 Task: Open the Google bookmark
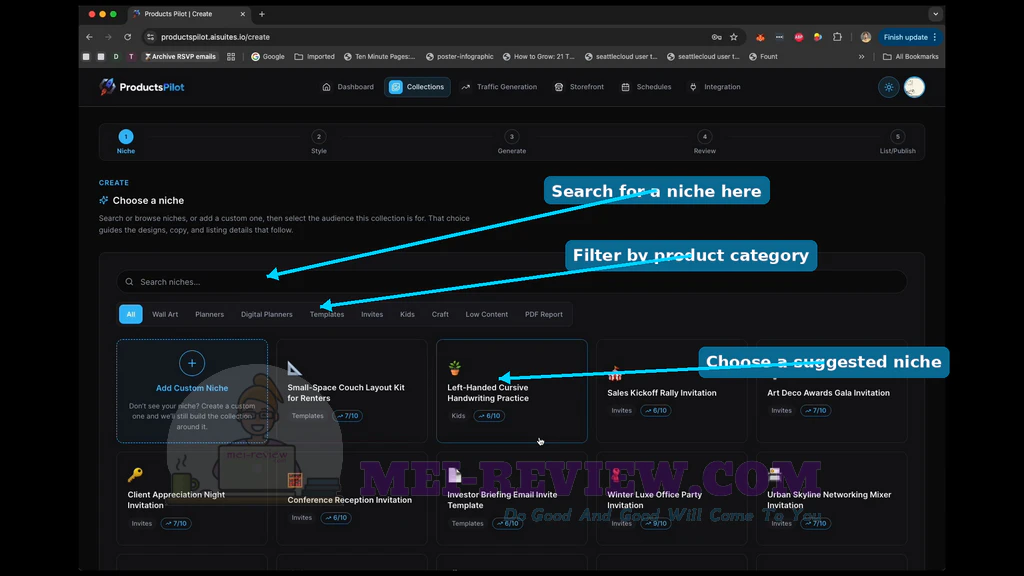(x=268, y=57)
